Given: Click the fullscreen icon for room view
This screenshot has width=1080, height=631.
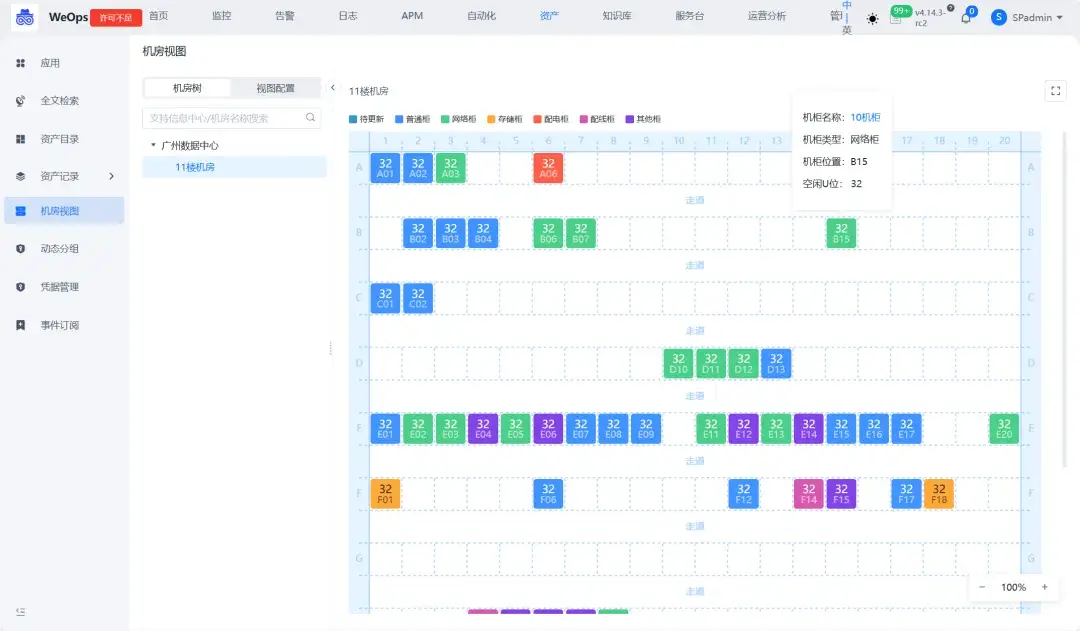Looking at the screenshot, I should [1055, 91].
